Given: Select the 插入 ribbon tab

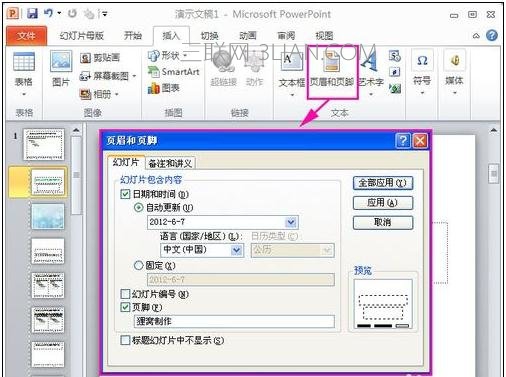Looking at the screenshot, I should point(171,36).
